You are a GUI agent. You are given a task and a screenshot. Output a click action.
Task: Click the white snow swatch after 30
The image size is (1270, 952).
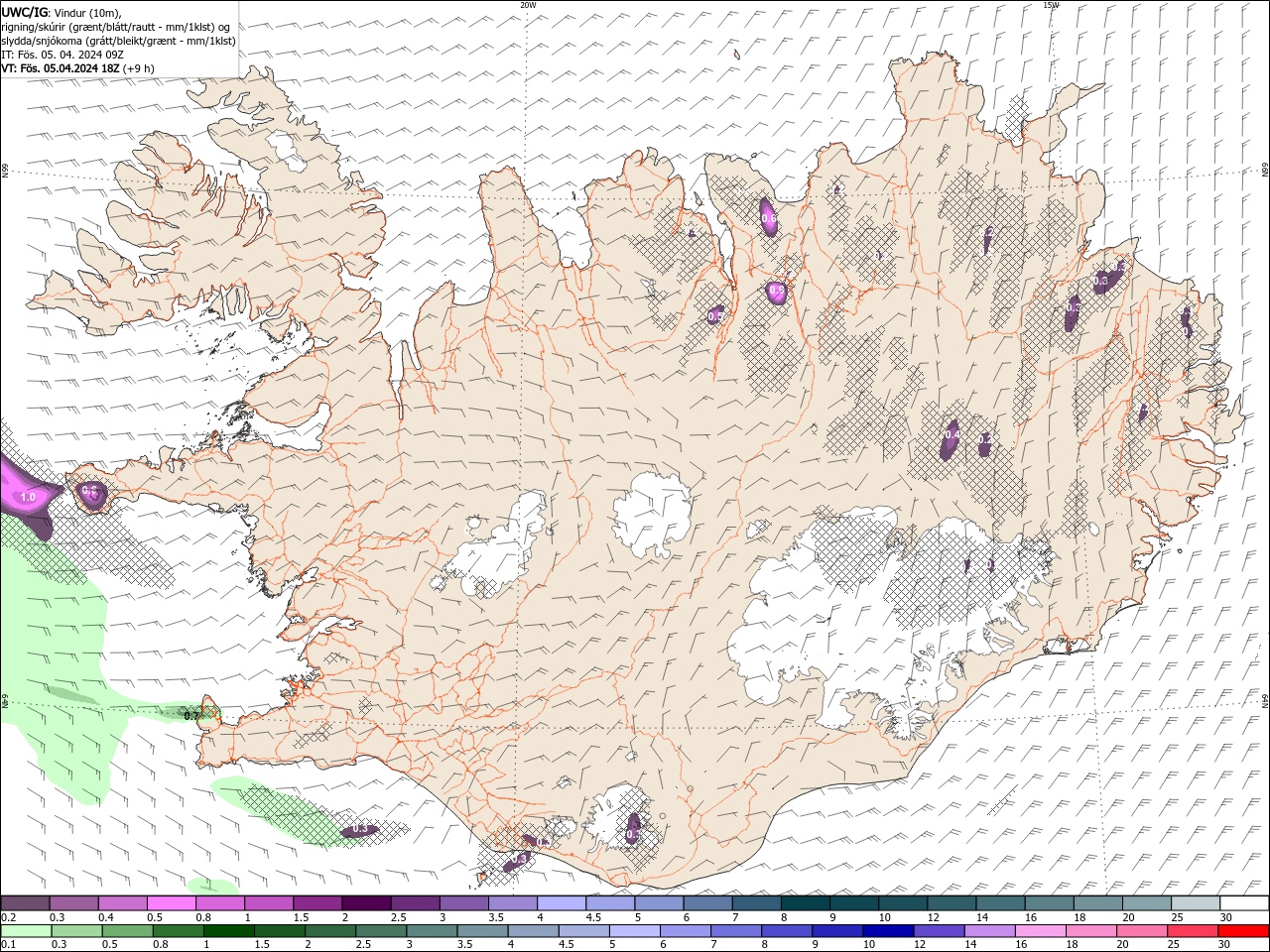[x=1243, y=902]
